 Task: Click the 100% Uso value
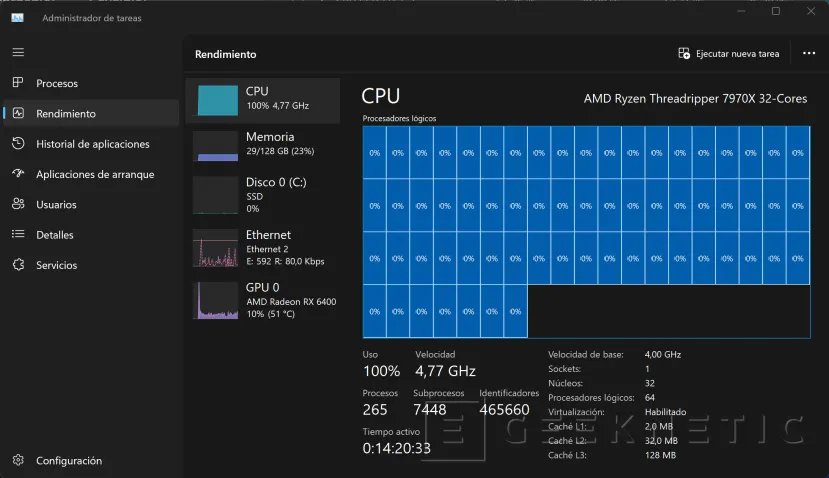coord(381,371)
